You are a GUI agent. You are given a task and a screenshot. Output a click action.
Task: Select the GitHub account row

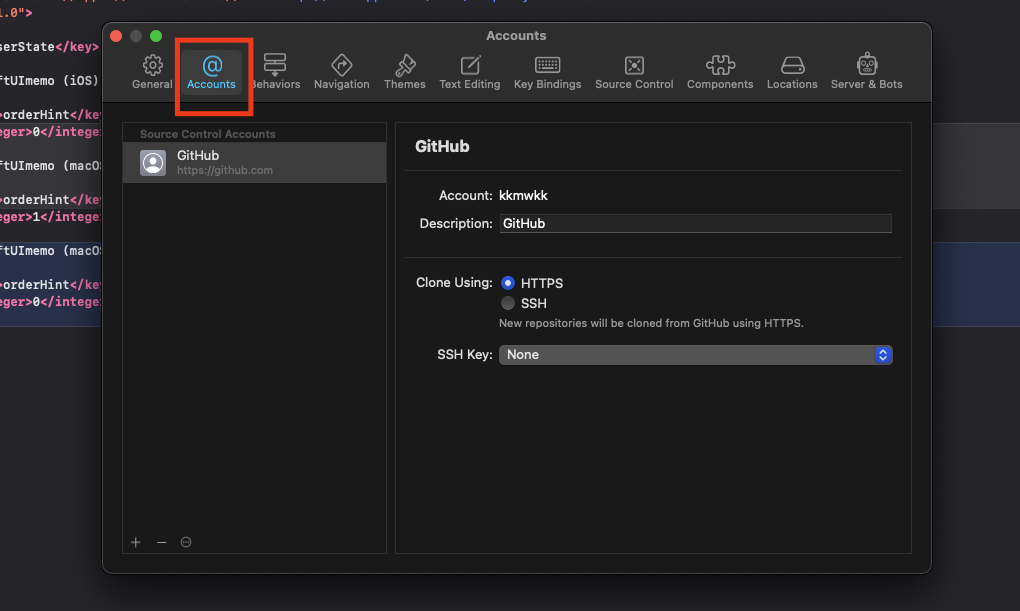pos(254,163)
